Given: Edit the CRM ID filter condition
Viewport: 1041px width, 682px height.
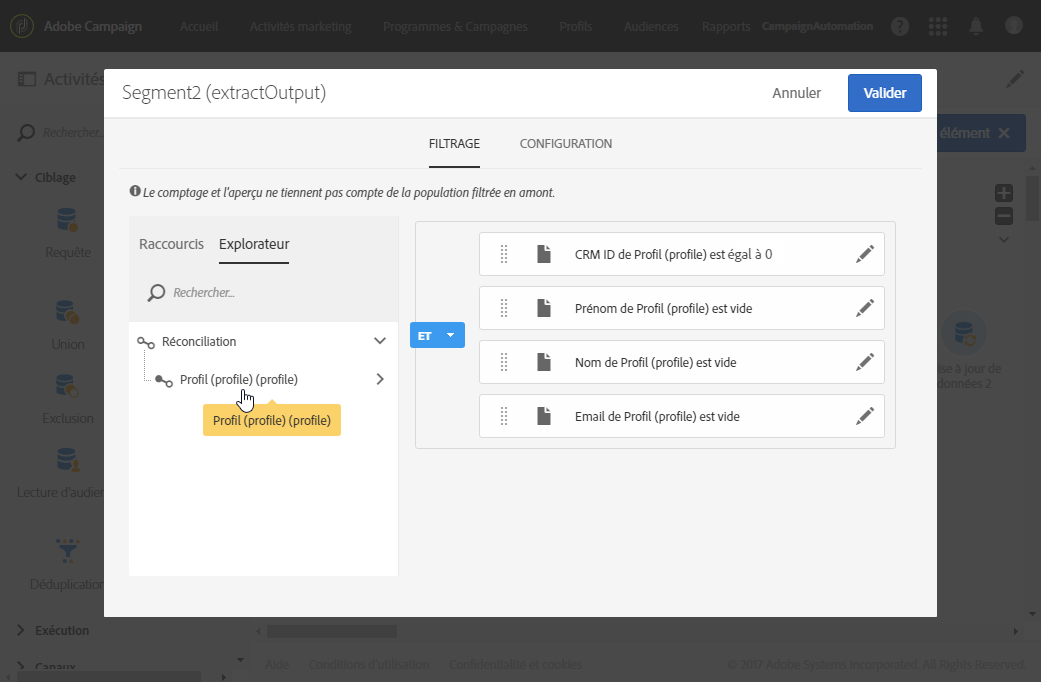Looking at the screenshot, I should point(865,255).
